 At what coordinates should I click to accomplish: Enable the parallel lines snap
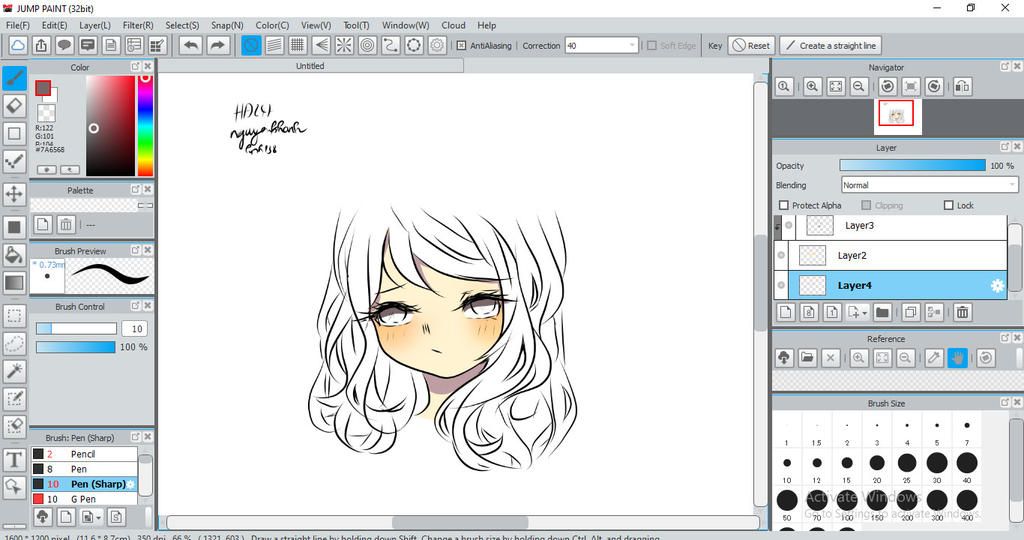click(274, 45)
